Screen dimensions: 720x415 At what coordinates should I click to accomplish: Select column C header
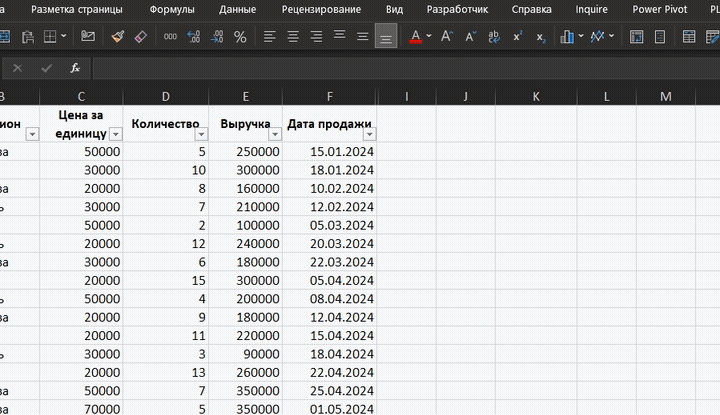81,96
